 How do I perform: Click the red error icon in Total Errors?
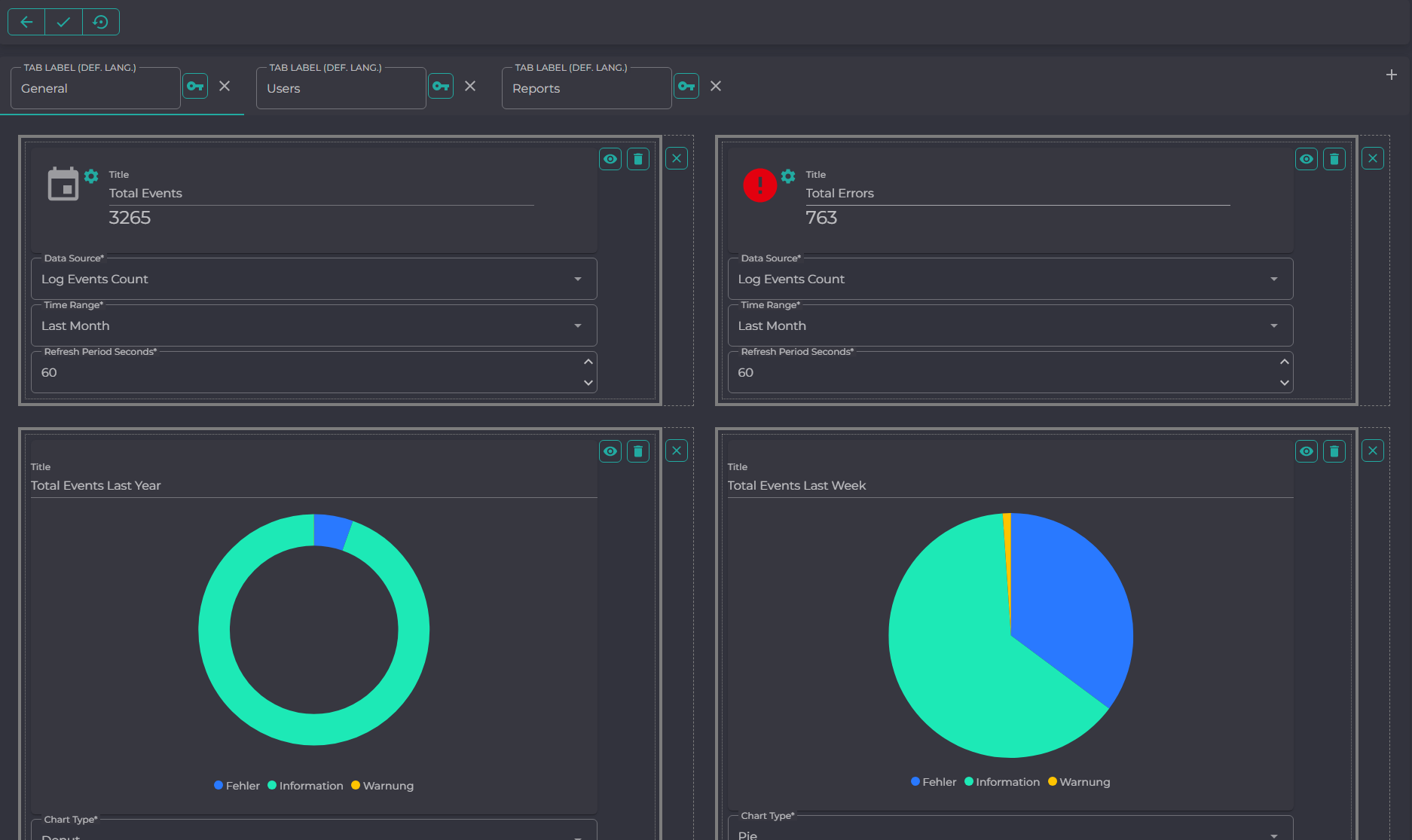[x=760, y=185]
